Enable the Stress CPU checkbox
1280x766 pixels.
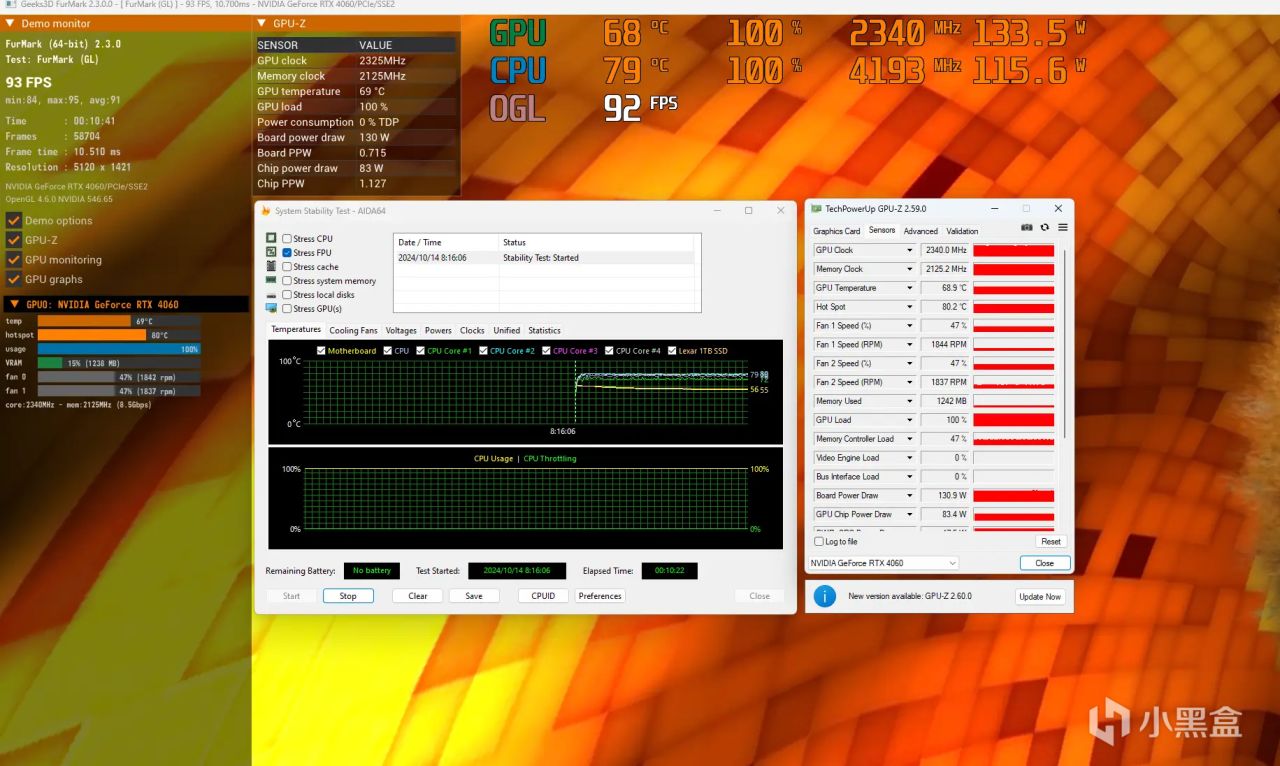pos(287,239)
